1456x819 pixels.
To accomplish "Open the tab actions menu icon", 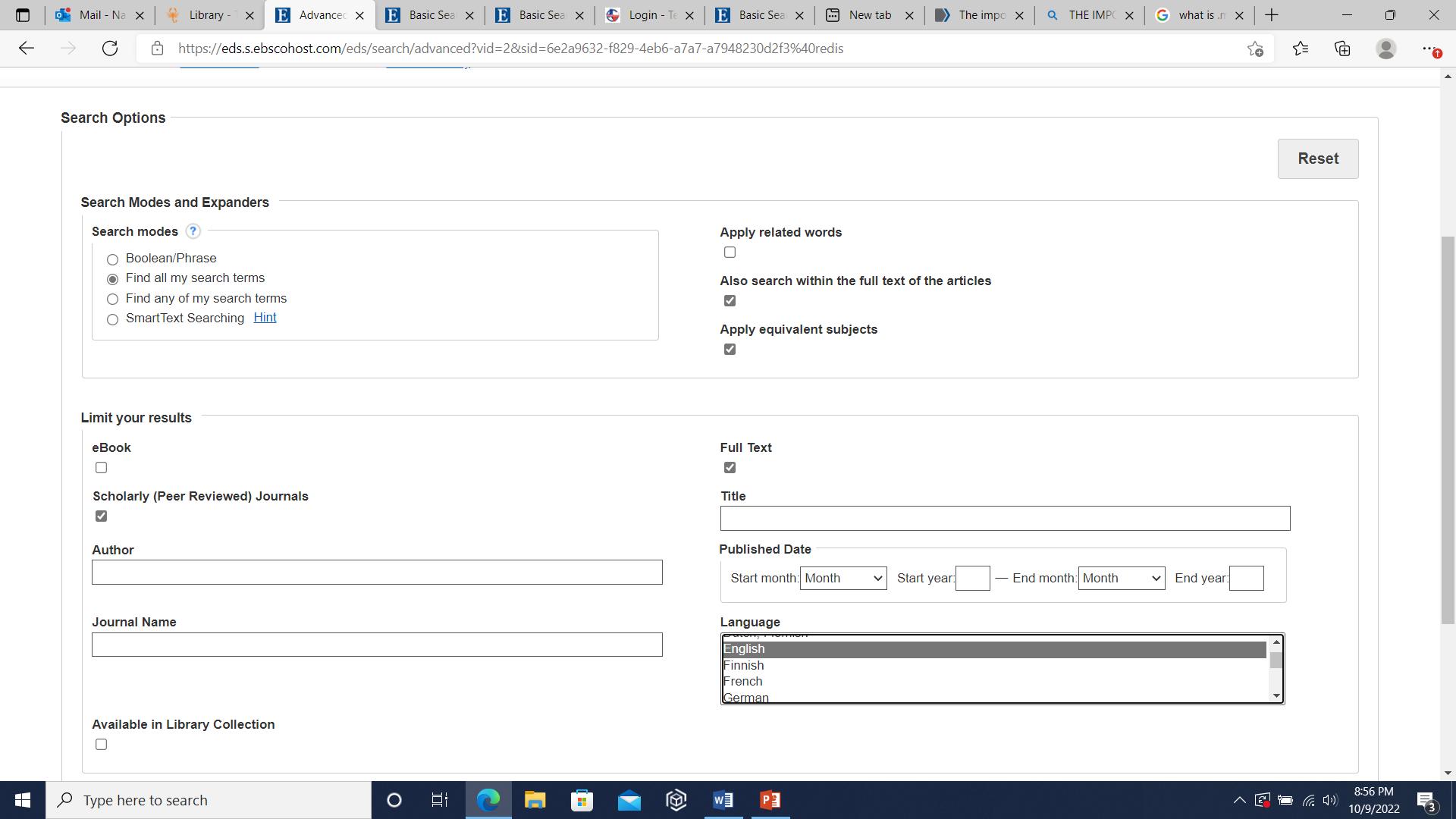I will (22, 15).
